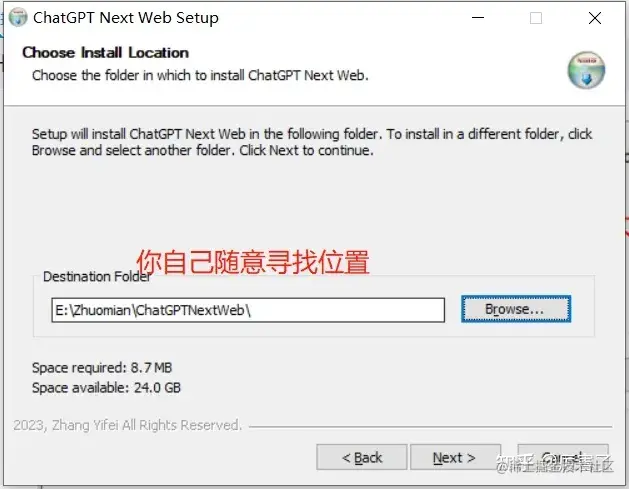Click the watermark text at the bottom right

point(555,464)
